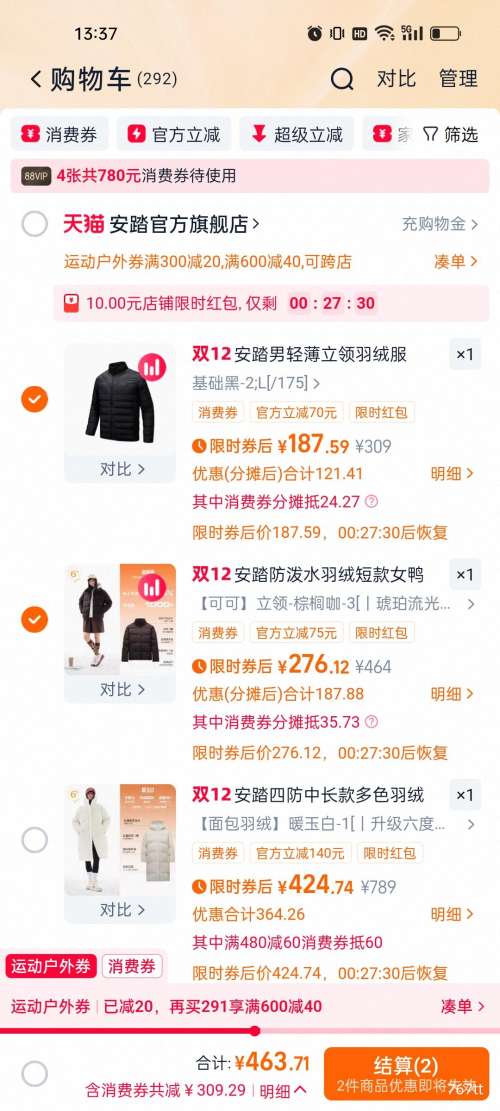Open the cart search magnifier icon
The height and width of the screenshot is (1111, 500).
click(x=341, y=79)
